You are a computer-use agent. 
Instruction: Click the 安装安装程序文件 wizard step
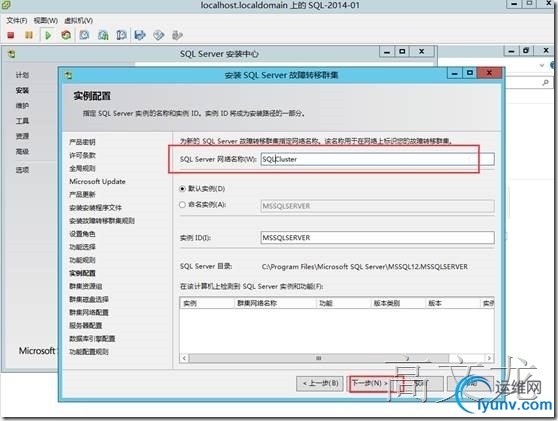(95, 207)
